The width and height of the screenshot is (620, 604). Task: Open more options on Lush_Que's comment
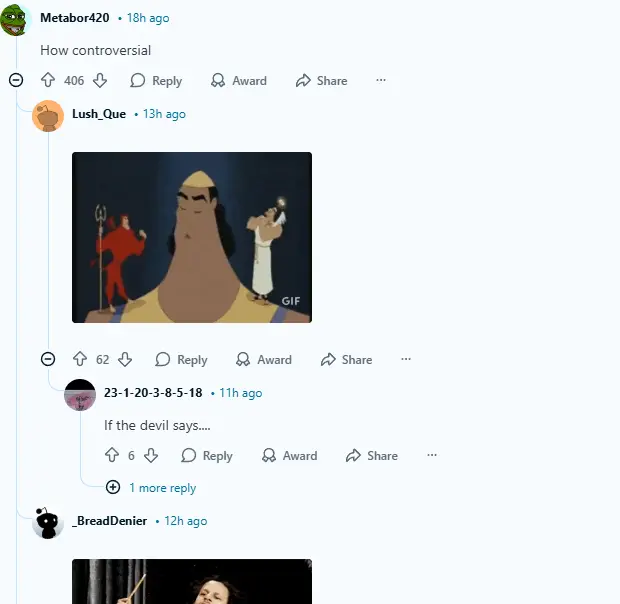point(406,359)
